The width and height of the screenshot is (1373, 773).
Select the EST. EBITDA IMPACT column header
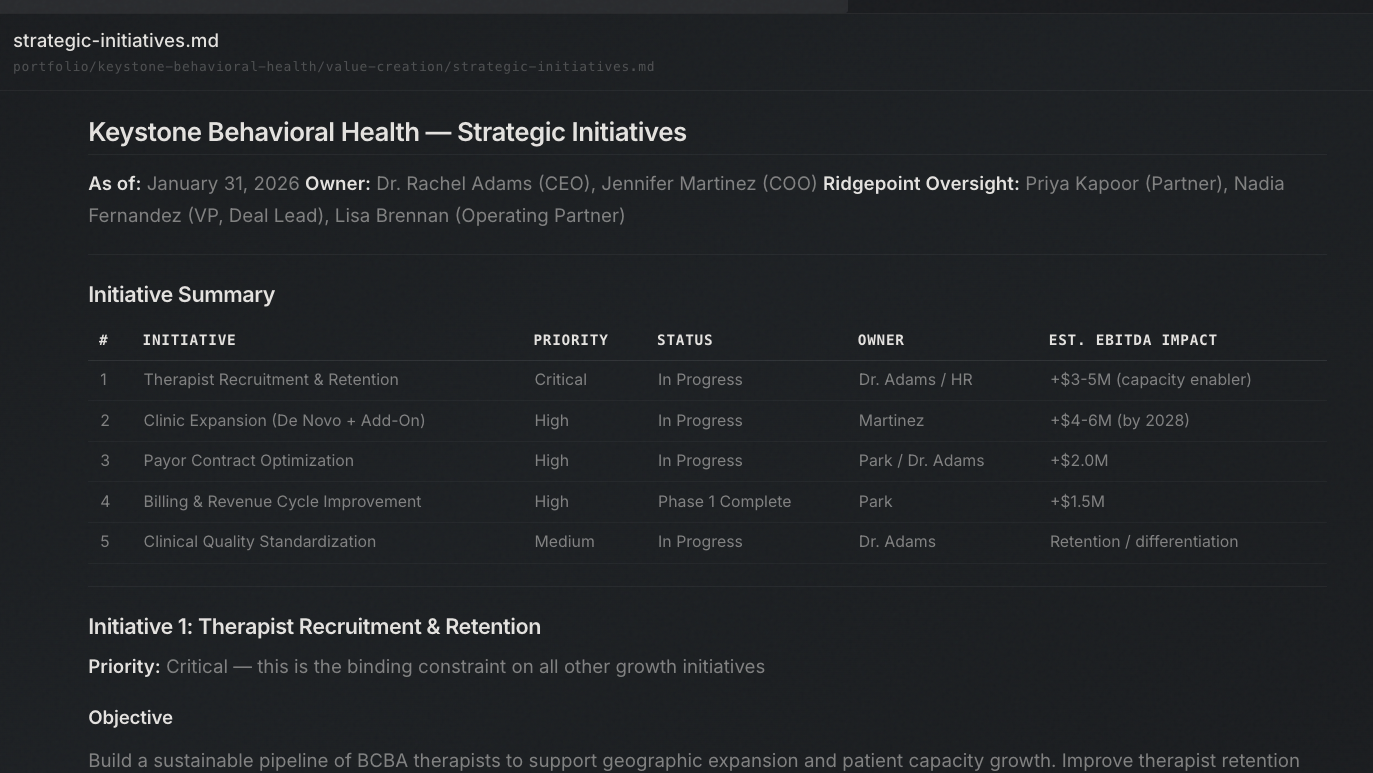pyautogui.click(x=1133, y=340)
